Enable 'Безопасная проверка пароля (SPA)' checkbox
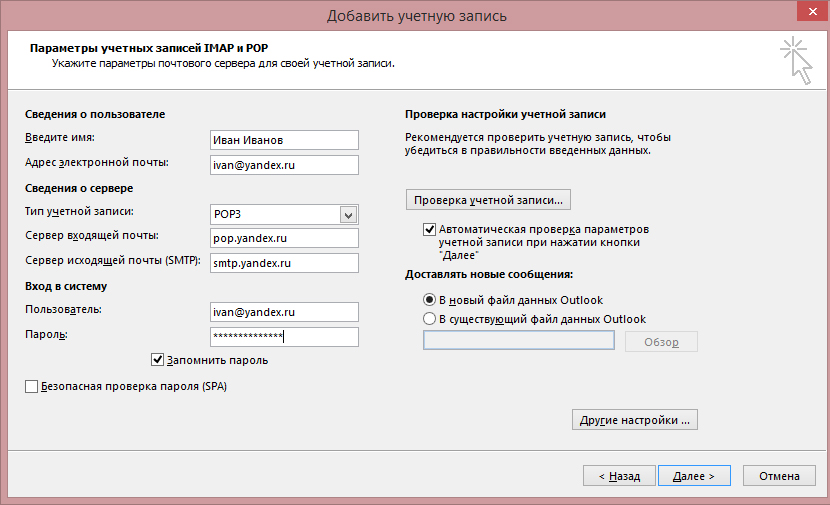 (31, 386)
